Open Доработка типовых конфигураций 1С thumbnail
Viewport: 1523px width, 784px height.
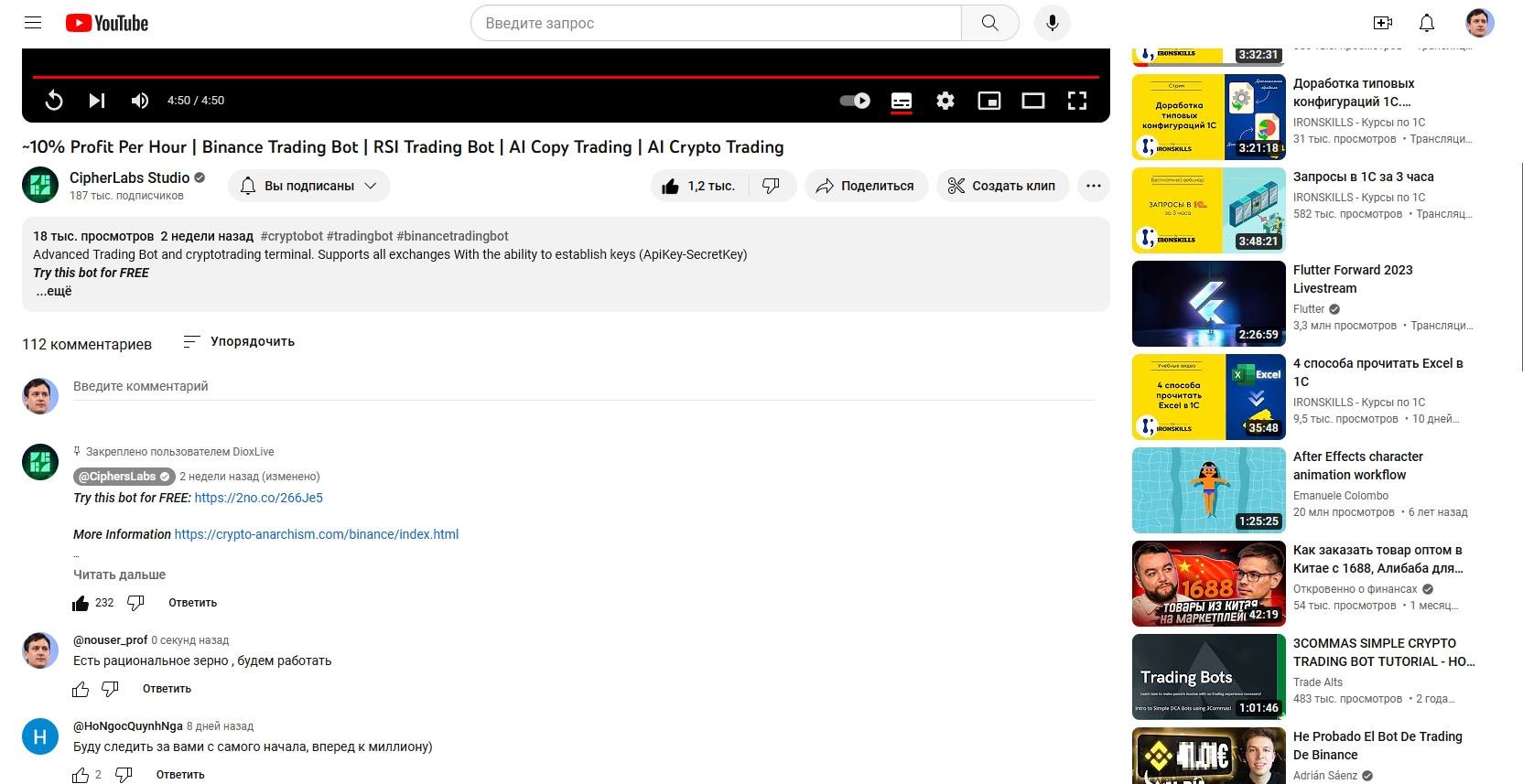coord(1209,117)
